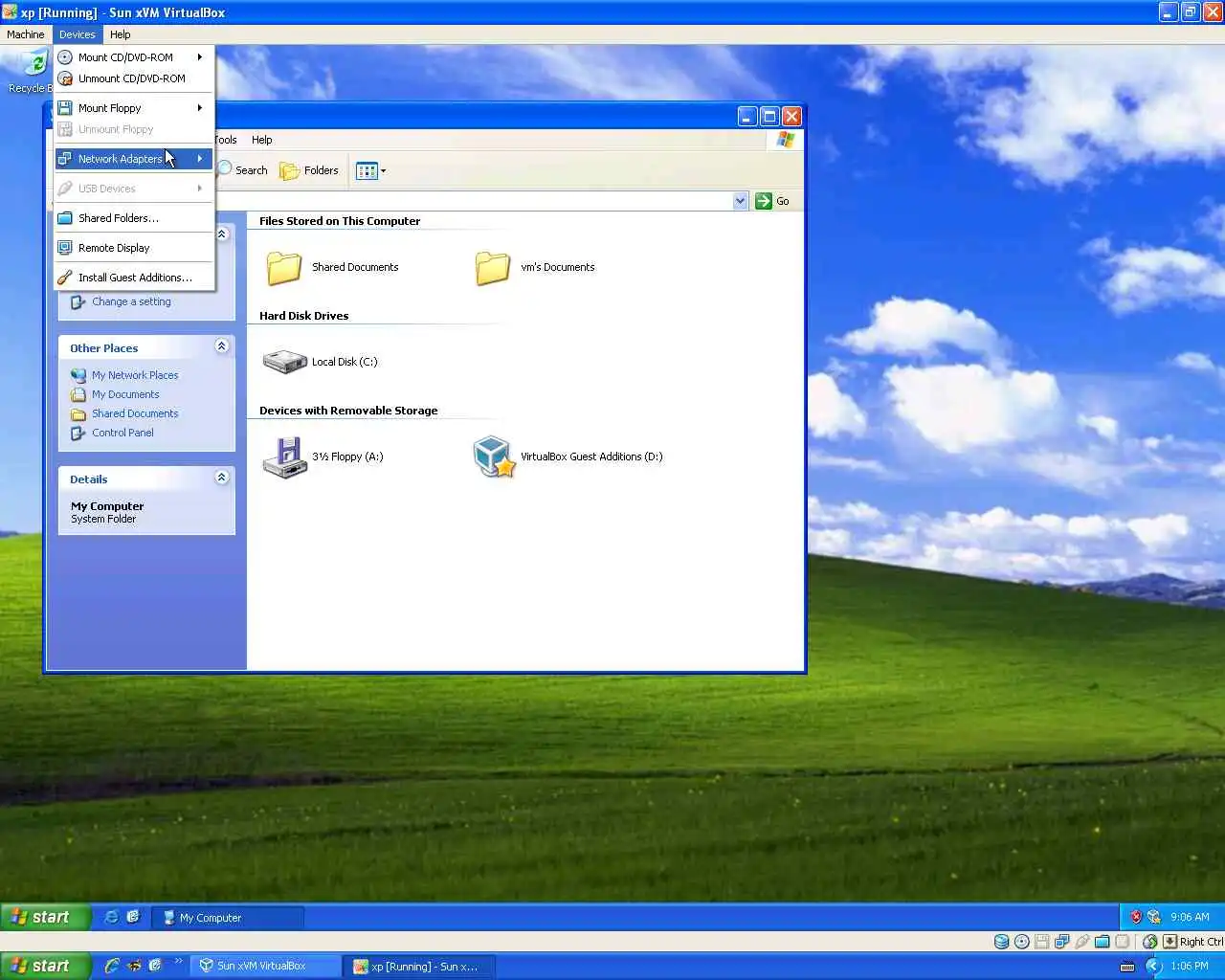Open Help menu in My Computer window

click(262, 140)
